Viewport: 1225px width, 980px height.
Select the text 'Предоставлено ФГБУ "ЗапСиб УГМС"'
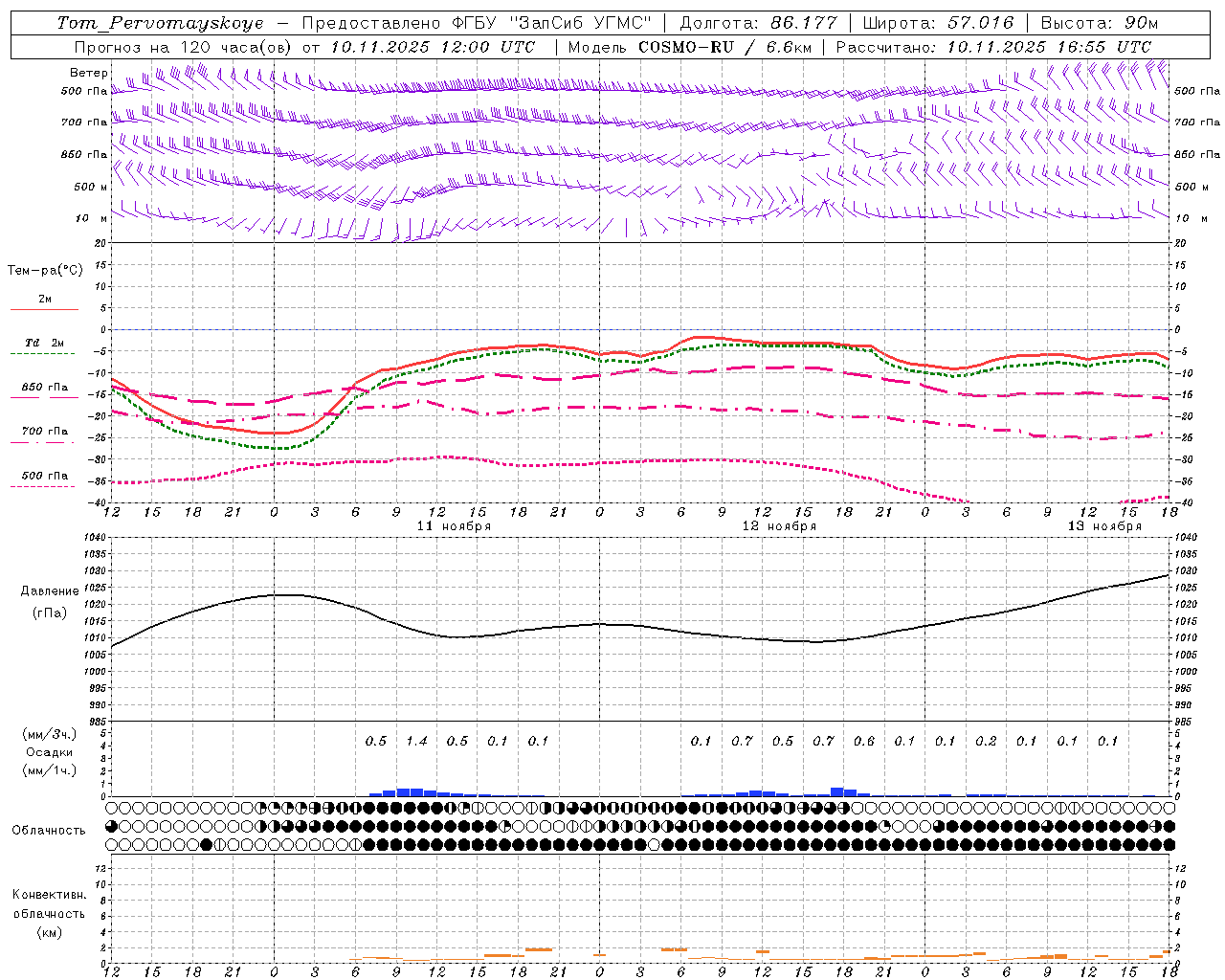coord(477,23)
